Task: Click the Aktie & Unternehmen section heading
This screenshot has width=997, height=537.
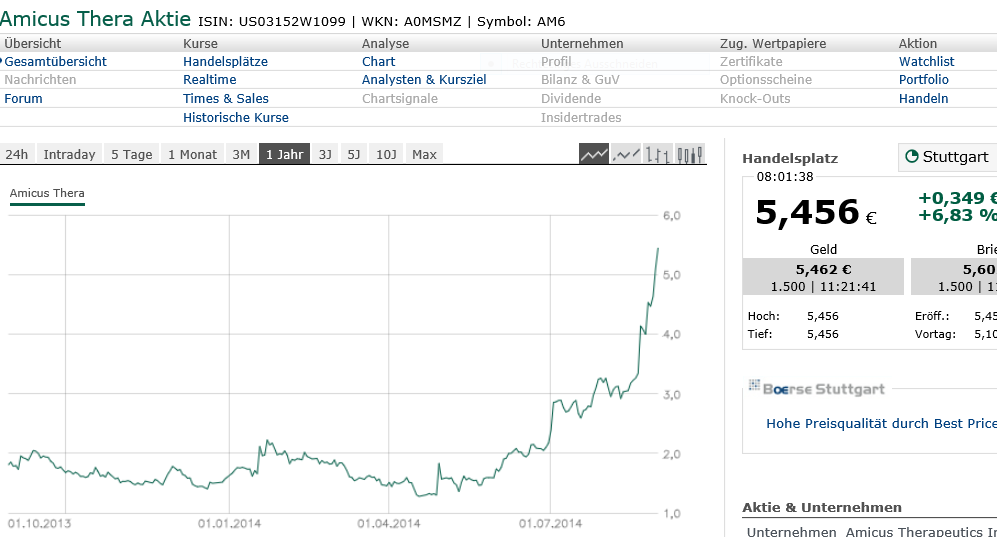Action: click(x=822, y=507)
